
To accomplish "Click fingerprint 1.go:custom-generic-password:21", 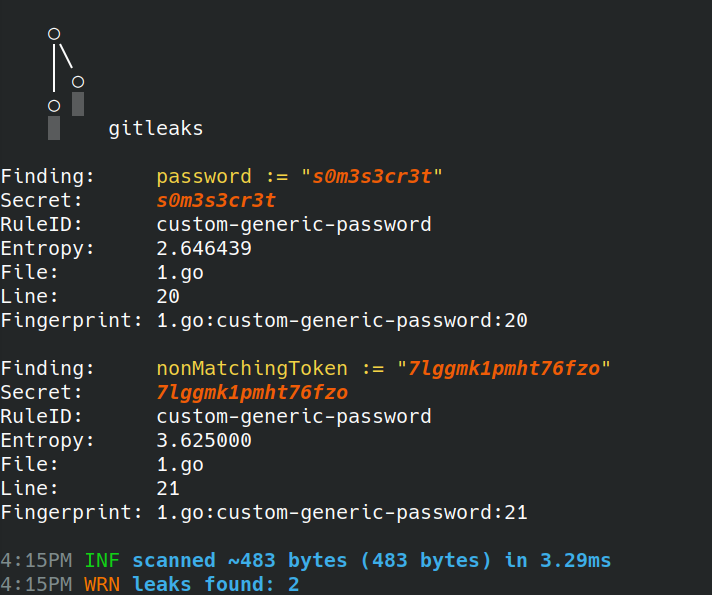I will (x=341, y=513).
